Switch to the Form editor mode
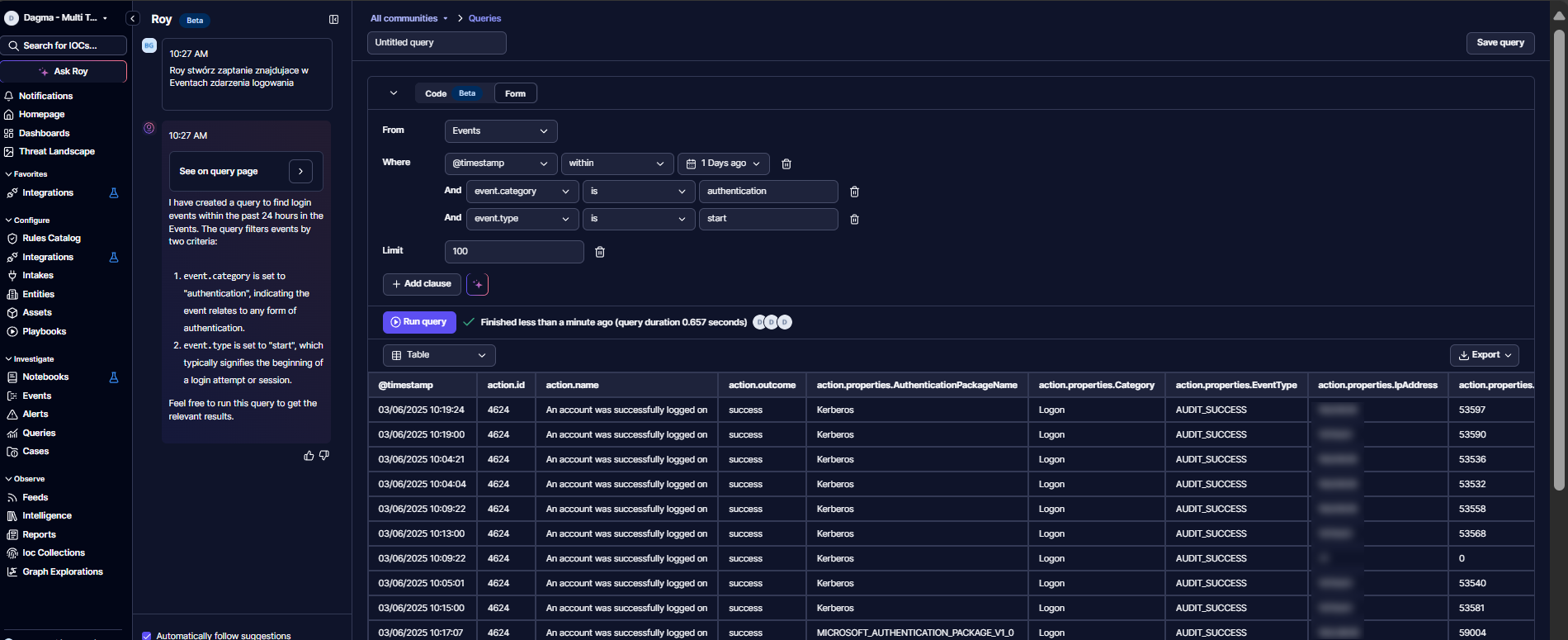Image resolution: width=1568 pixels, height=640 pixels. [515, 93]
